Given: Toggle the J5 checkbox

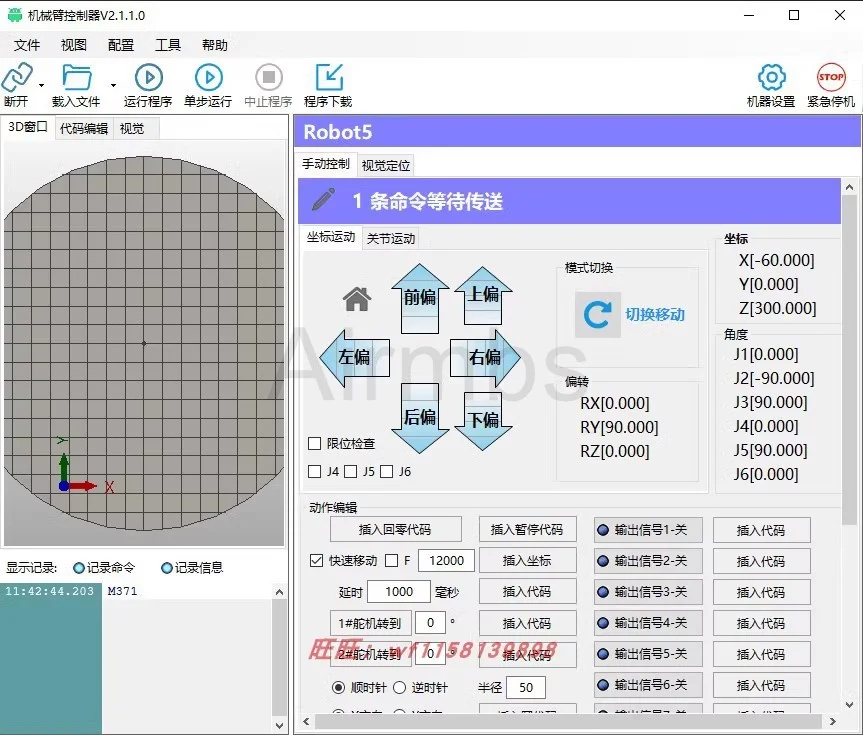Looking at the screenshot, I should pyautogui.click(x=351, y=472).
